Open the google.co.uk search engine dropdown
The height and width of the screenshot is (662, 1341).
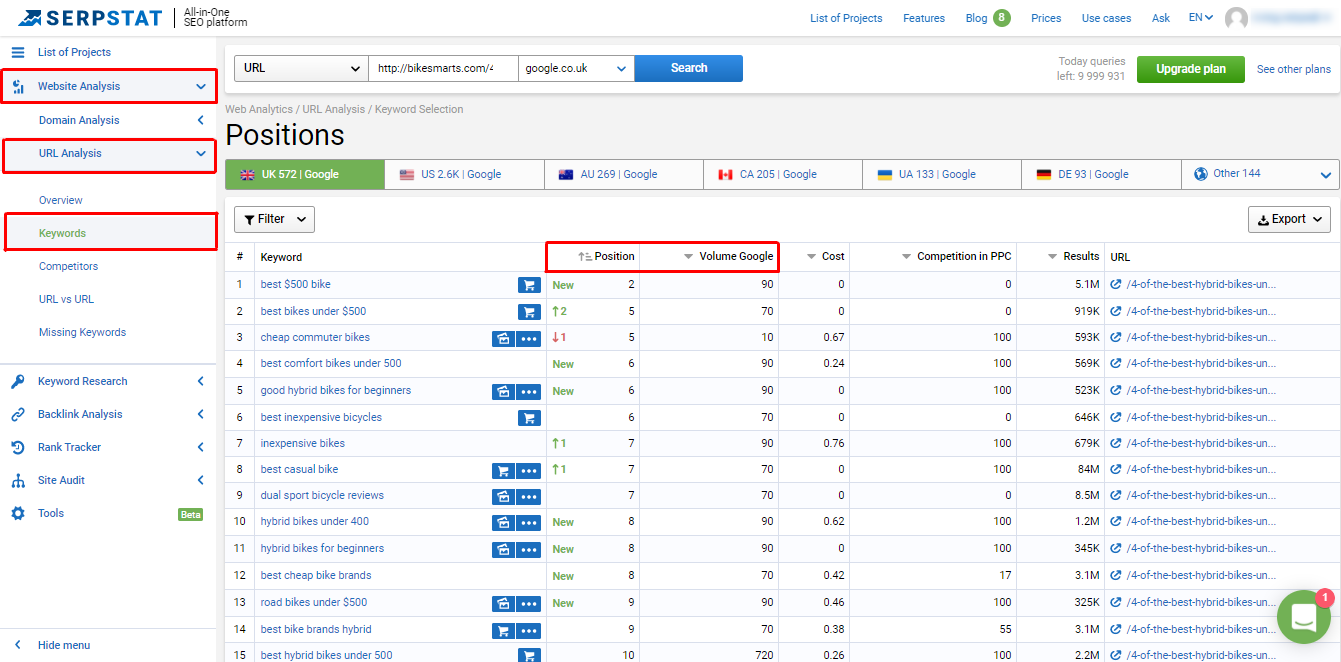[x=576, y=68]
